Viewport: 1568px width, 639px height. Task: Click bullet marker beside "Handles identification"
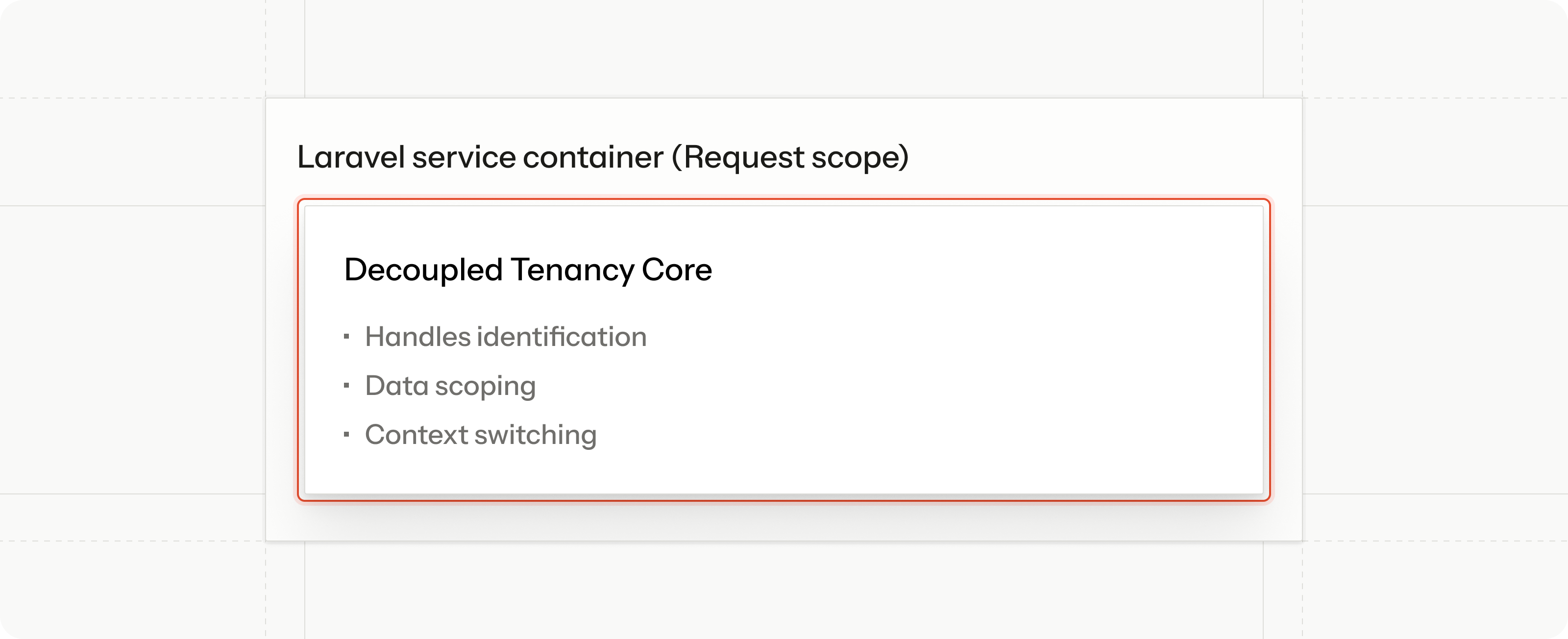(x=346, y=337)
